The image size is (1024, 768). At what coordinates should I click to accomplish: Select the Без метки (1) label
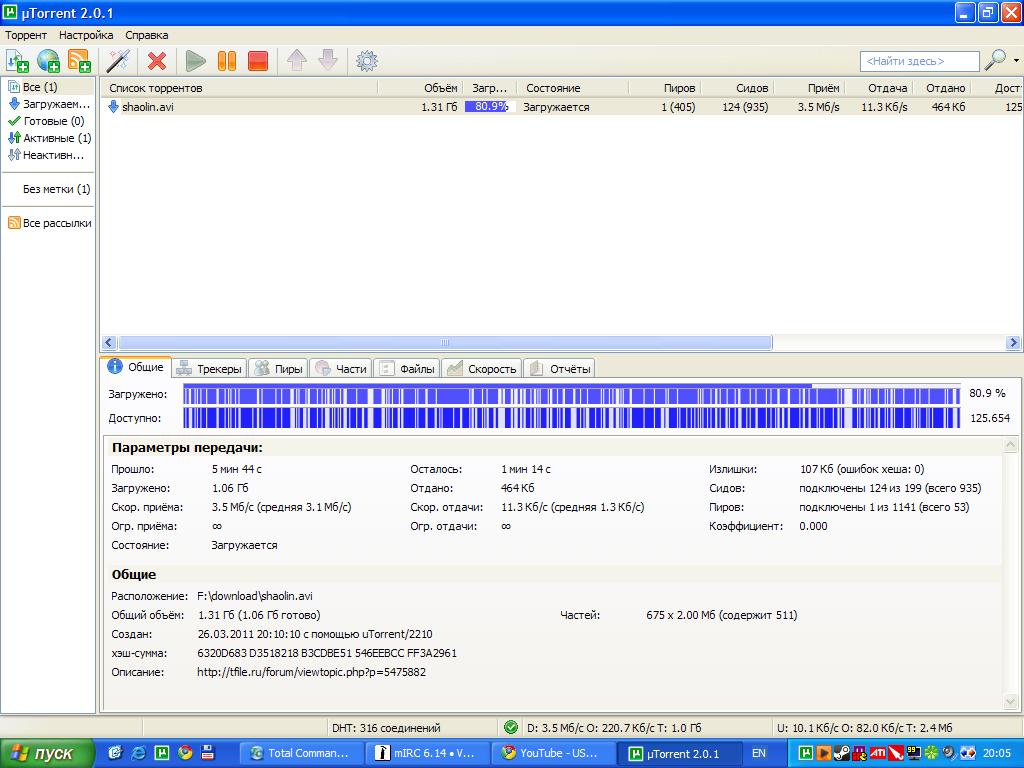[56, 189]
